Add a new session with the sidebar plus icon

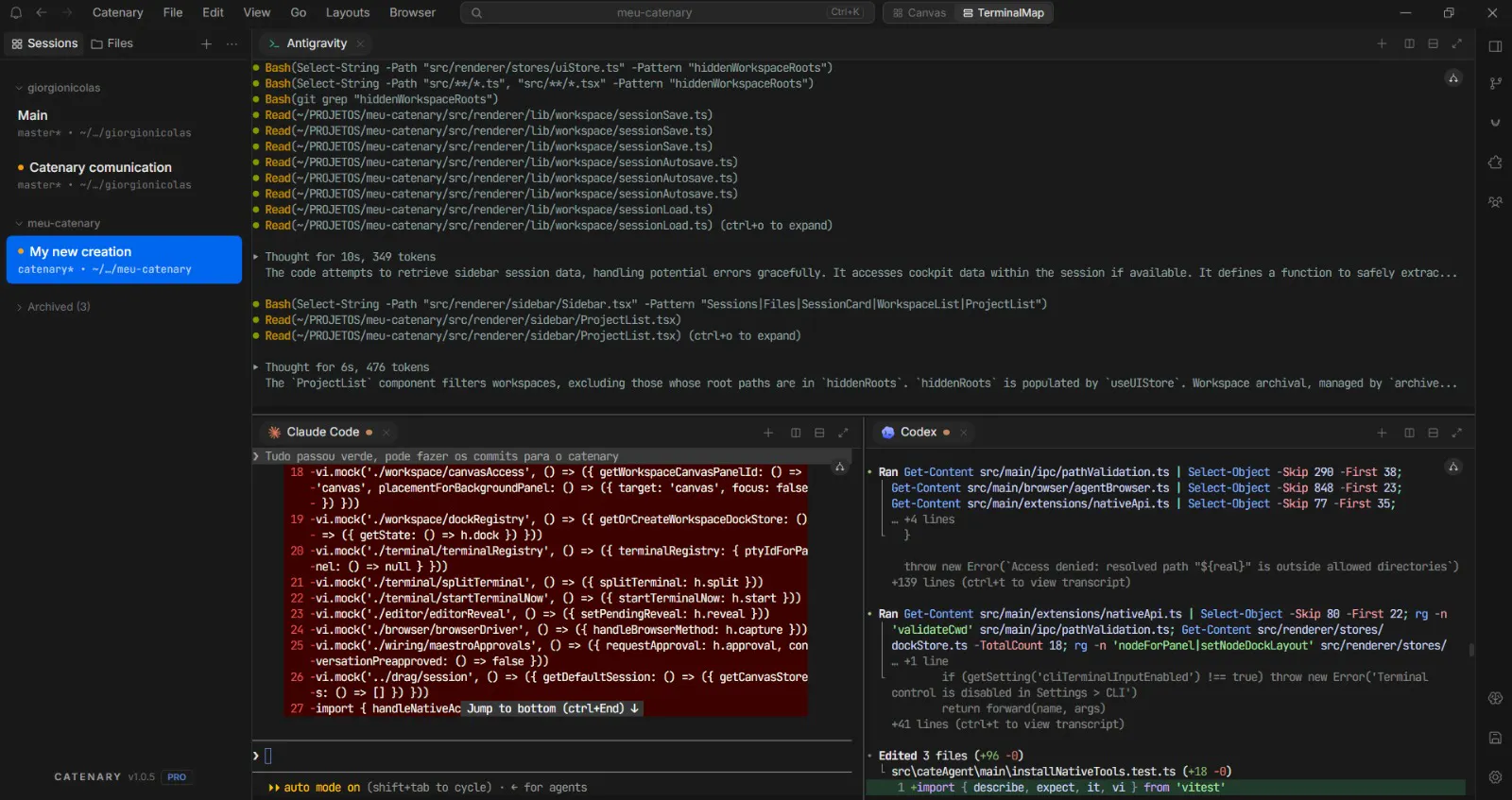coord(206,44)
